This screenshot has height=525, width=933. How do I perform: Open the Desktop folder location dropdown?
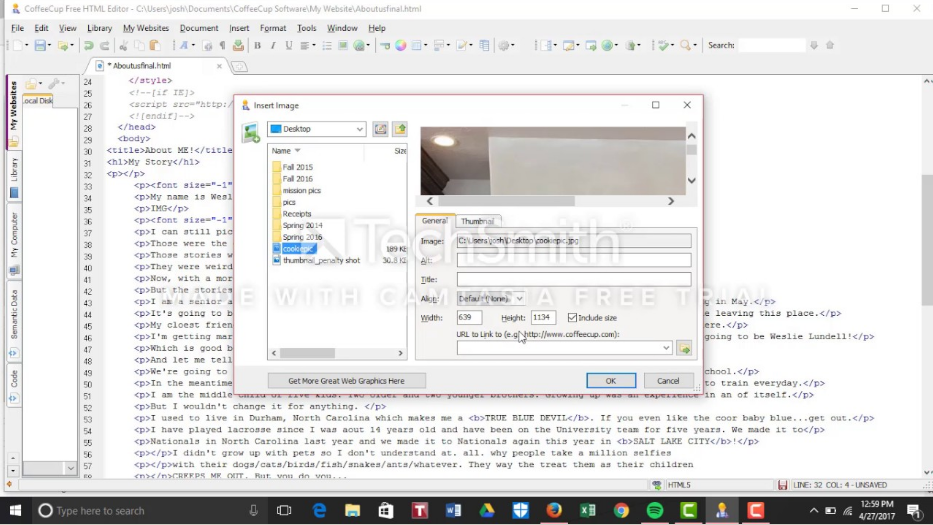point(359,129)
